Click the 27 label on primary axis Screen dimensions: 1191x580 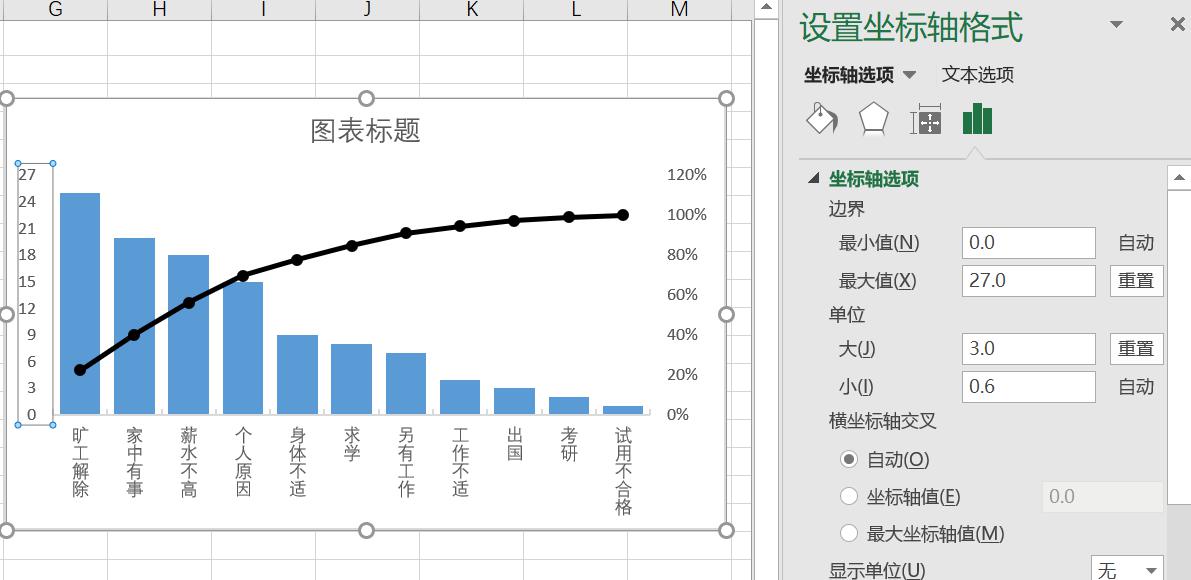[27, 175]
